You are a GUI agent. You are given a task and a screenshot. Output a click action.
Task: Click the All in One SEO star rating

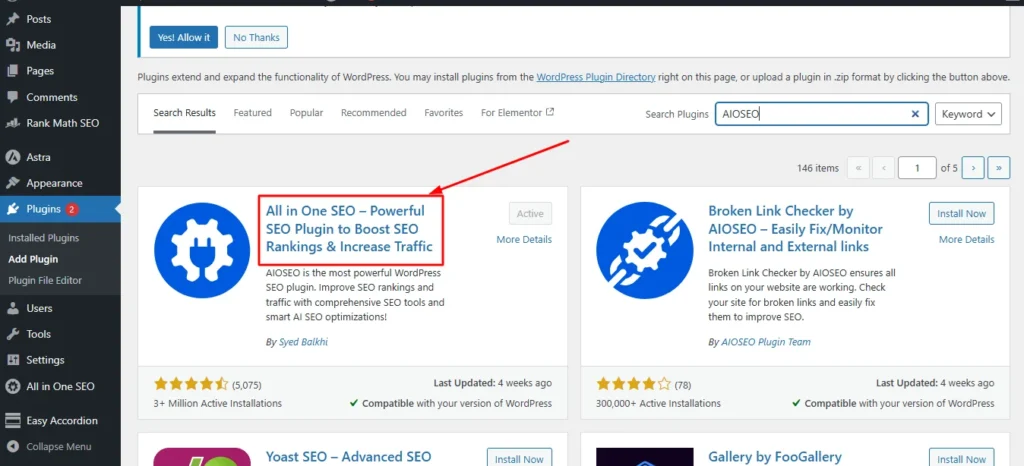[191, 383]
